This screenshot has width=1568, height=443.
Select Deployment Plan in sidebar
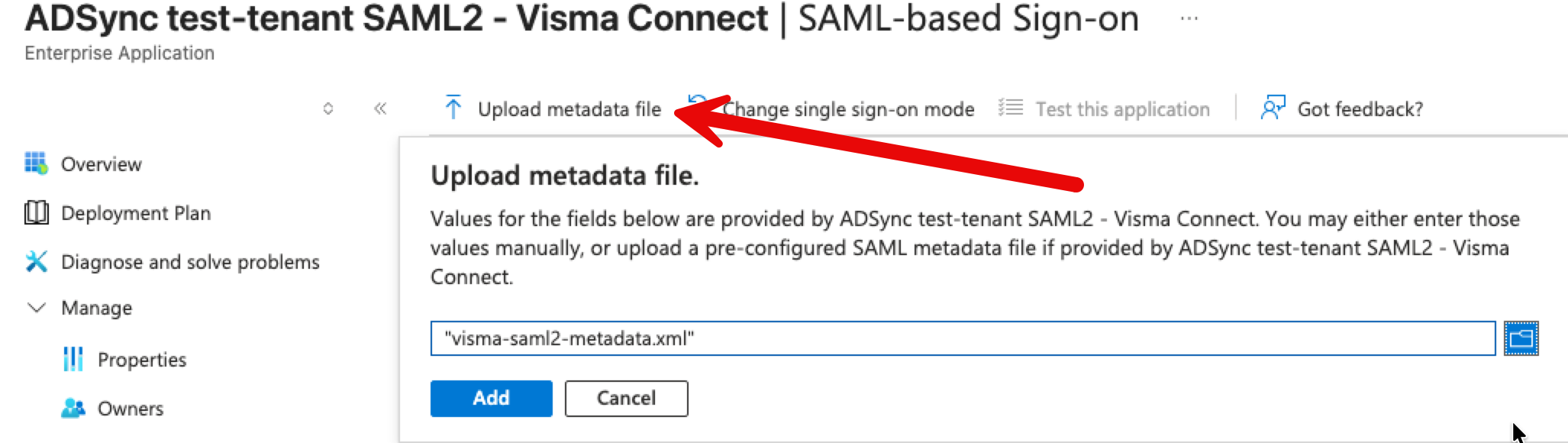point(136,213)
